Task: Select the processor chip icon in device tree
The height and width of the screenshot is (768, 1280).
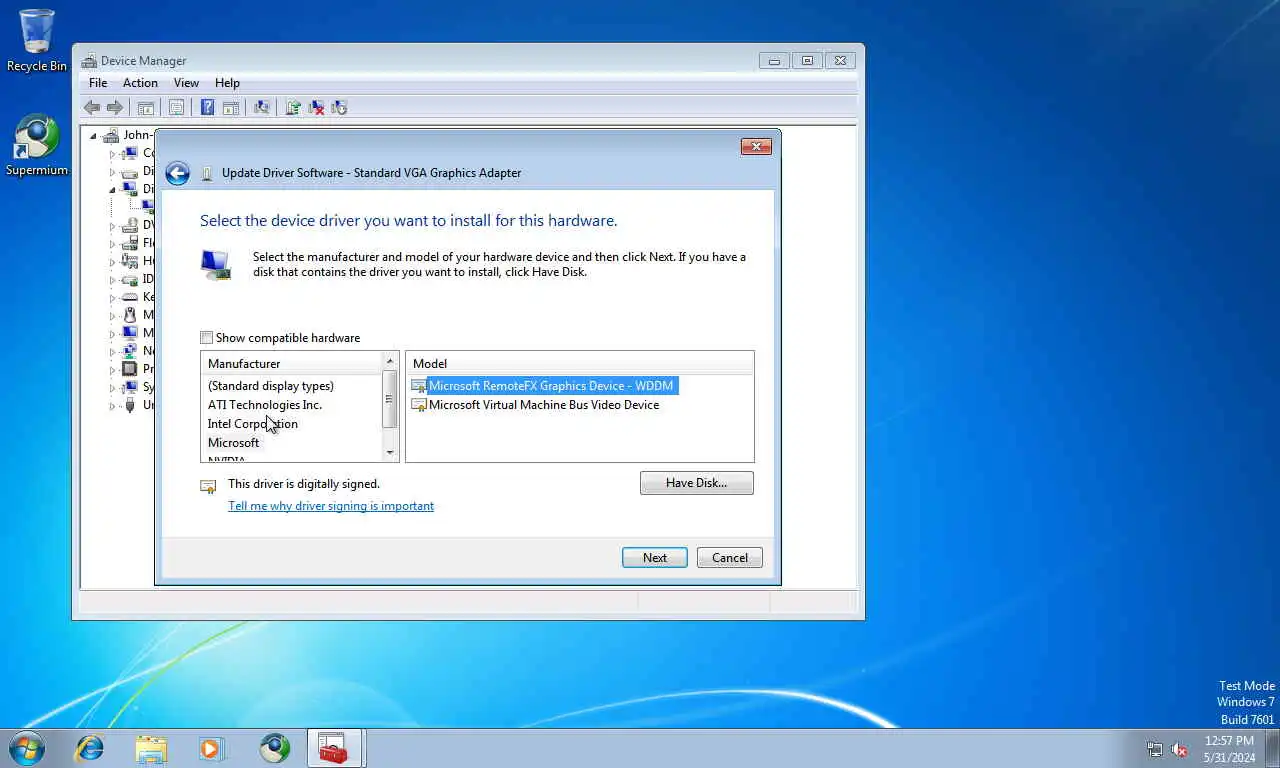Action: tap(129, 369)
